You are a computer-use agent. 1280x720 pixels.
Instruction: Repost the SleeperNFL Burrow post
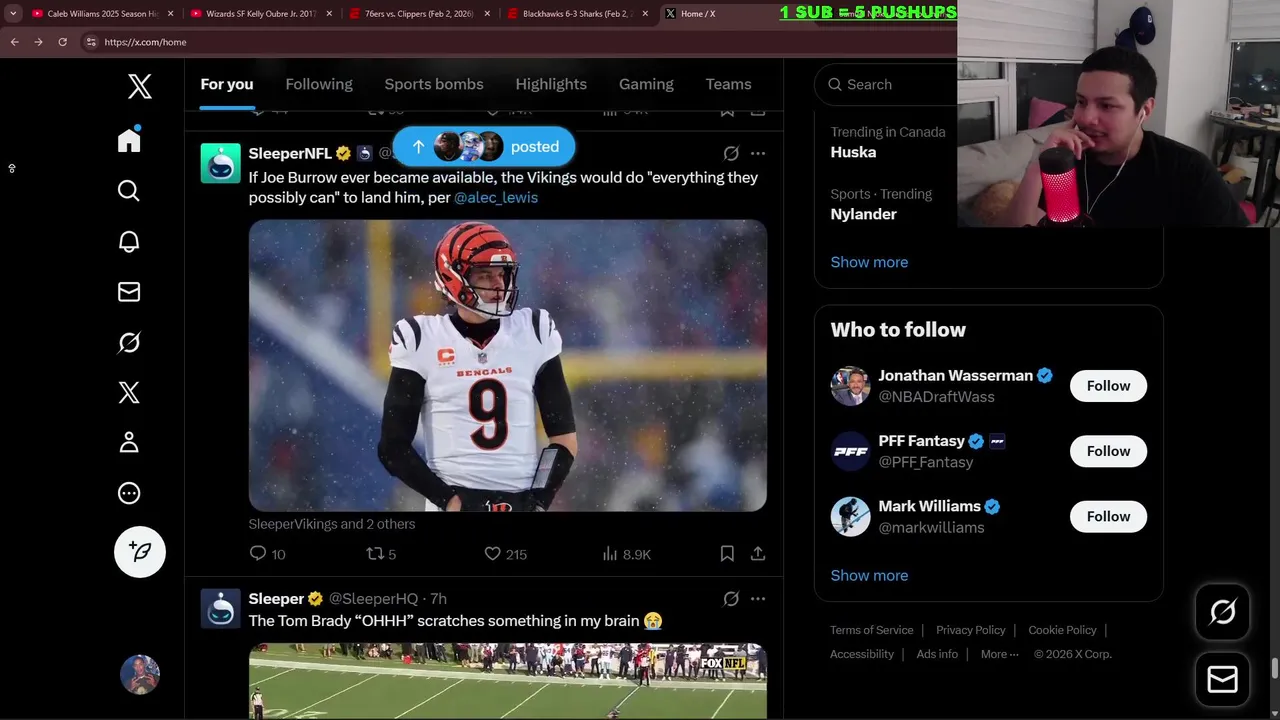click(381, 554)
